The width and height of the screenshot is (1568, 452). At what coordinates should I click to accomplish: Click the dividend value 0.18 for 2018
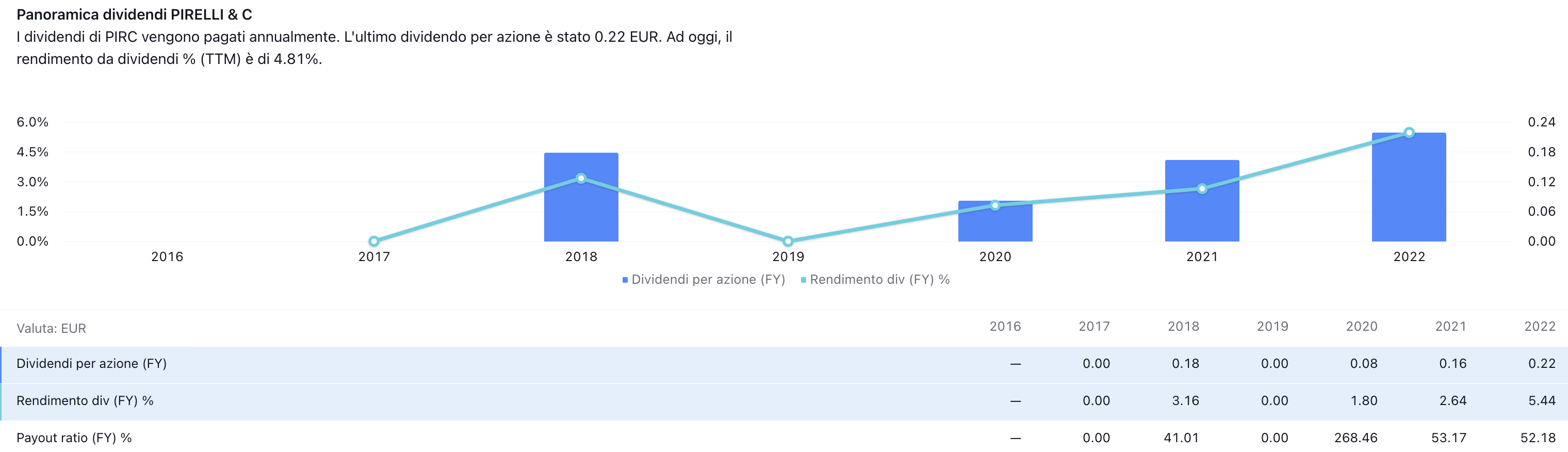point(1186,364)
